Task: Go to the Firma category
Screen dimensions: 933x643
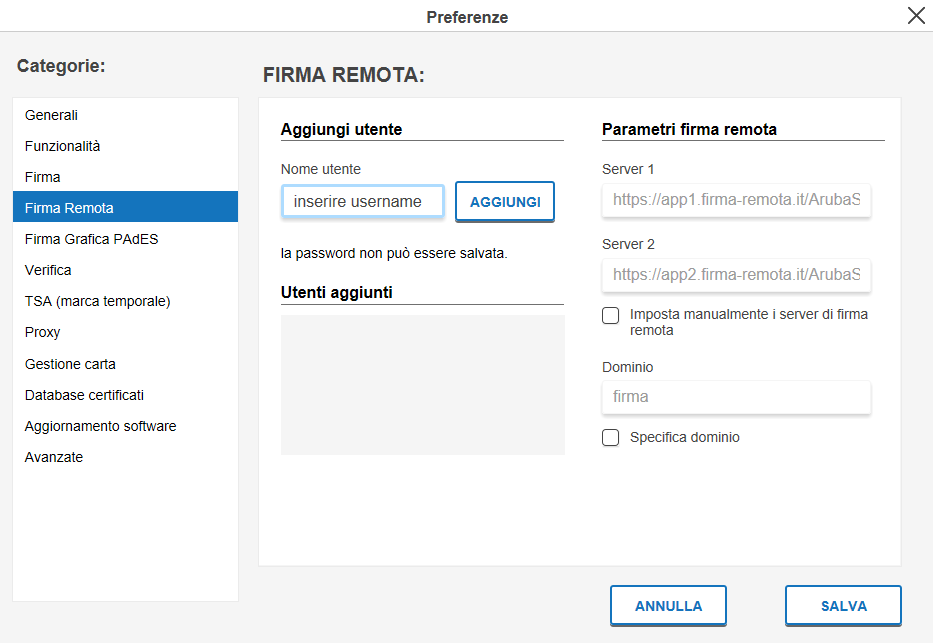Action: 126,177
